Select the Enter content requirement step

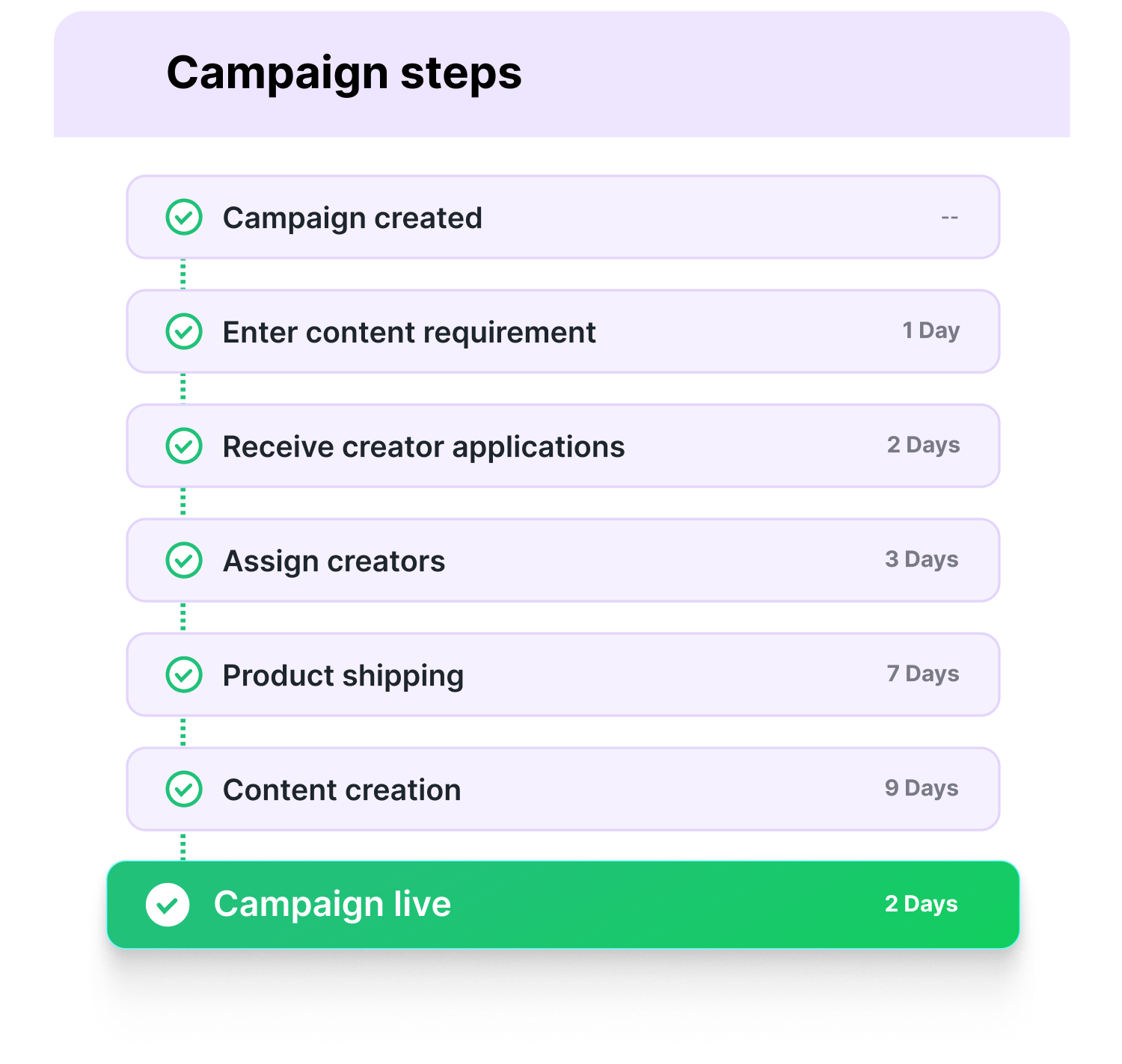click(409, 333)
